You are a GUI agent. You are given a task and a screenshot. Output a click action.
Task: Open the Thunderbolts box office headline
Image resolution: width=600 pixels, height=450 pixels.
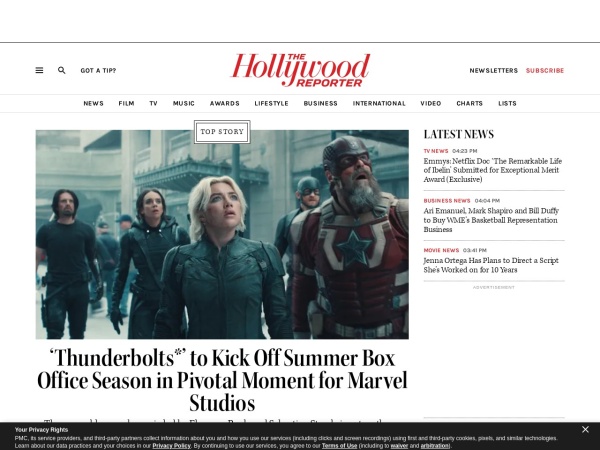(222, 380)
